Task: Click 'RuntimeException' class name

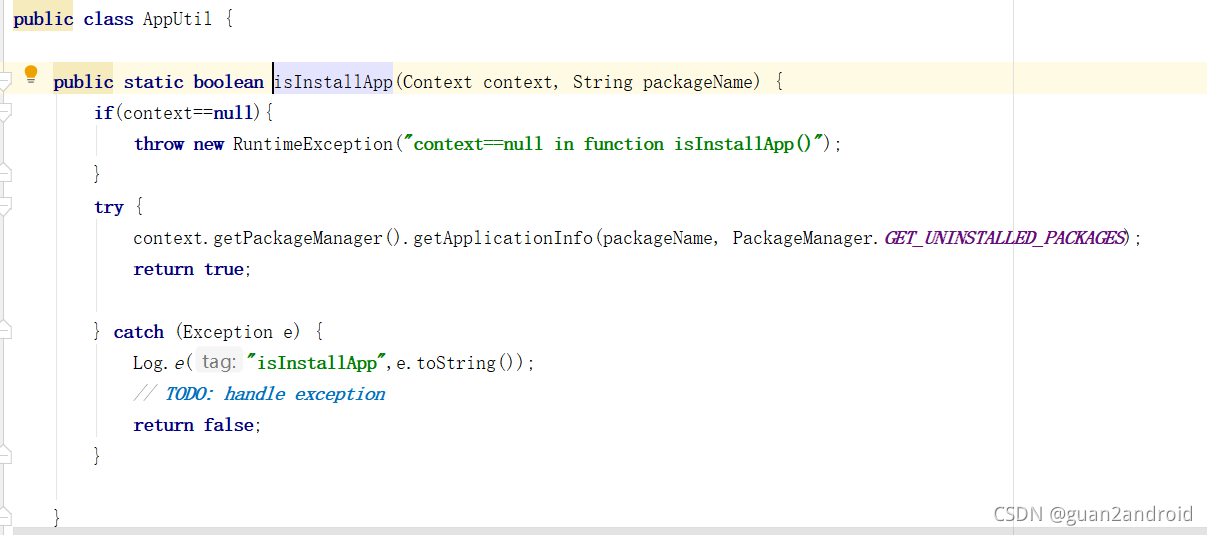Action: tap(313, 144)
